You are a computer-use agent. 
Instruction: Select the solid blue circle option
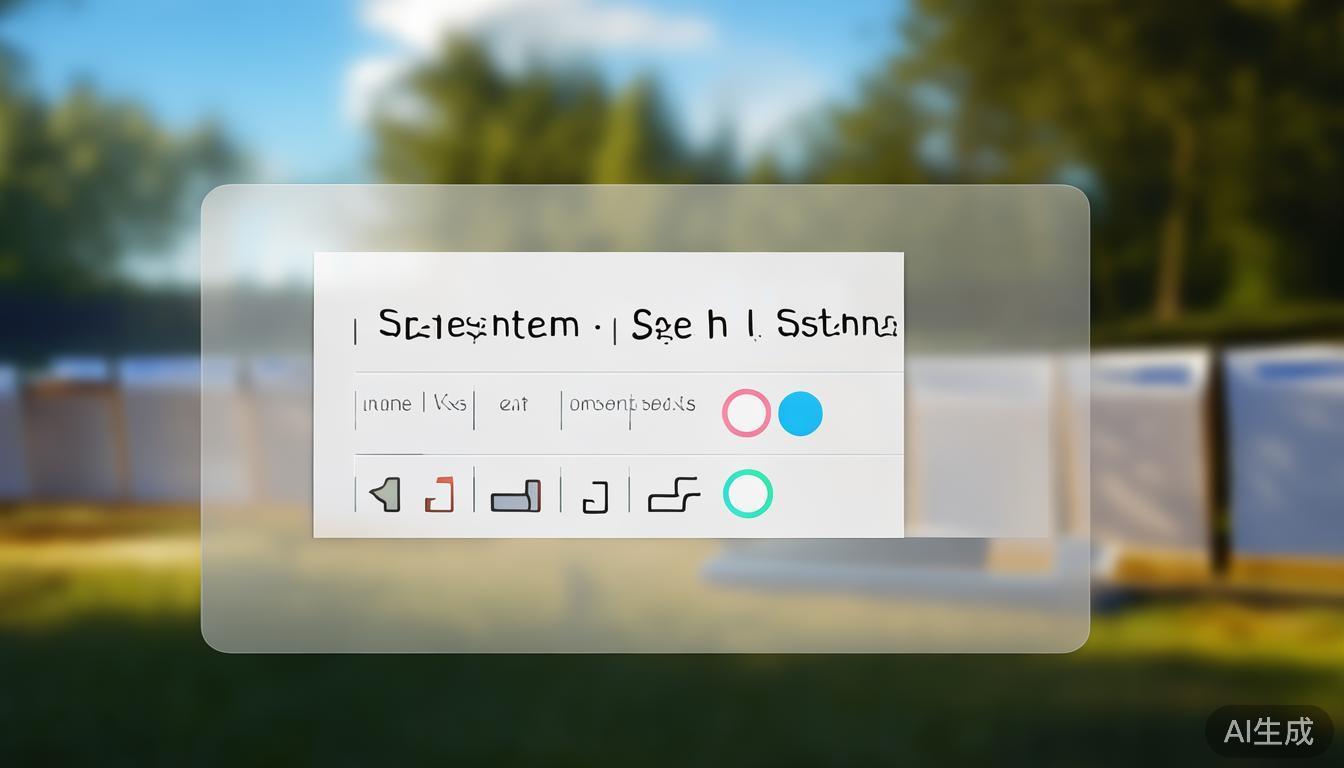click(800, 413)
